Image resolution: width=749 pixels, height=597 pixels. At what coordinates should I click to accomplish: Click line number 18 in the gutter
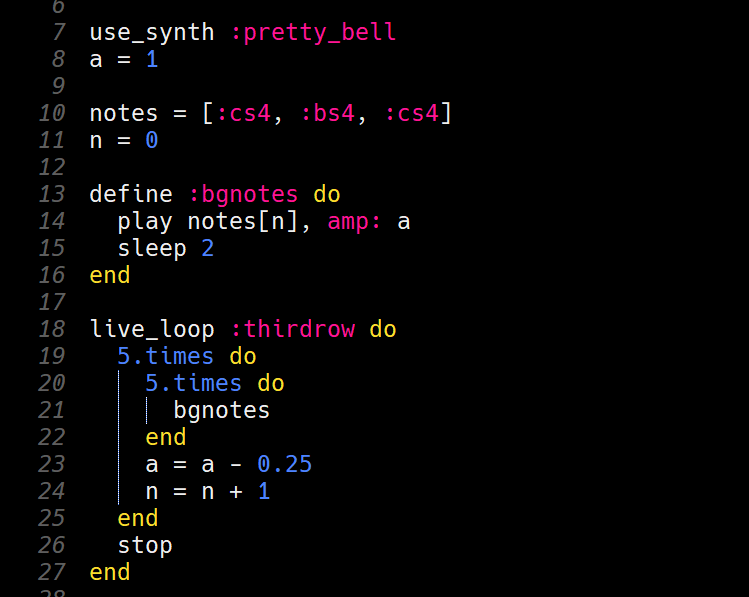click(52, 329)
